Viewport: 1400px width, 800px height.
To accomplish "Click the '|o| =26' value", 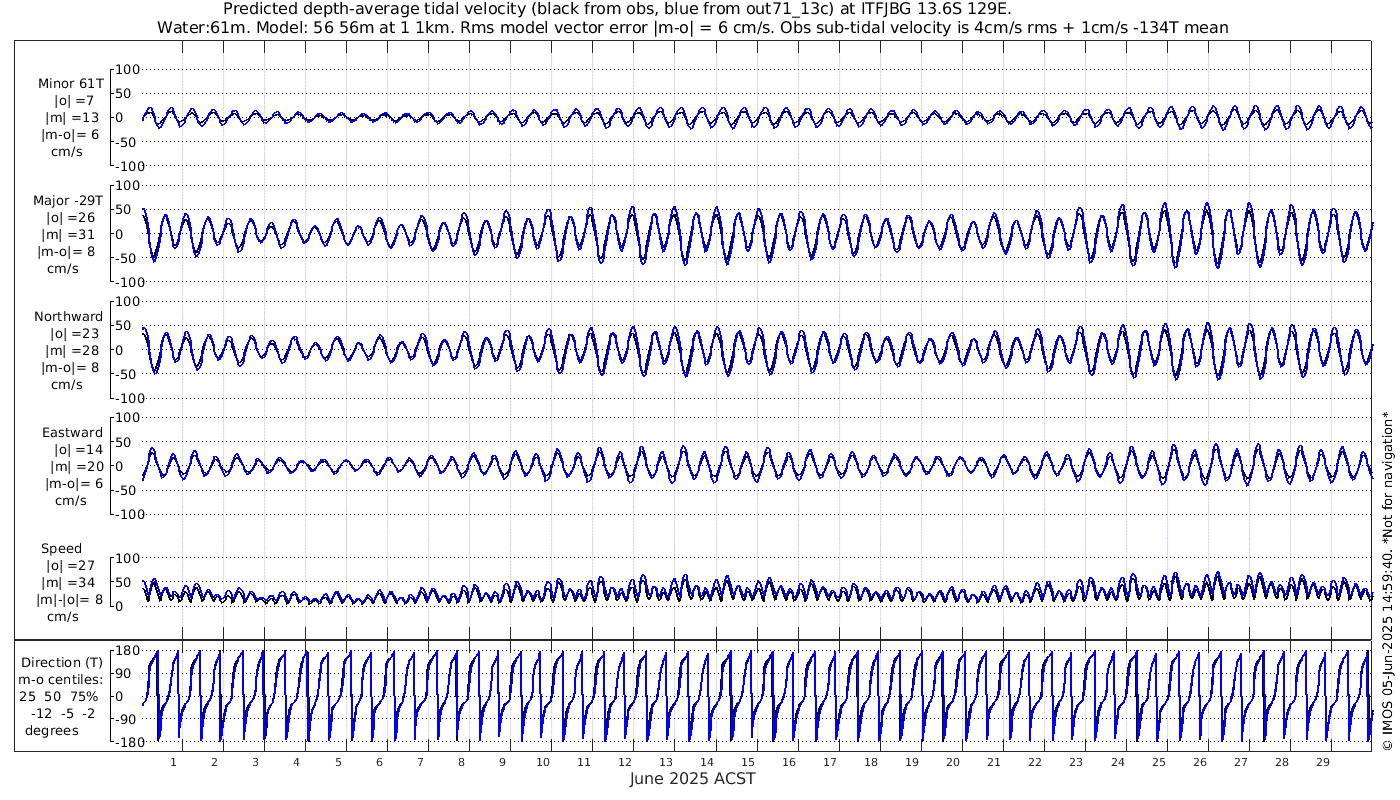I will [x=72, y=217].
